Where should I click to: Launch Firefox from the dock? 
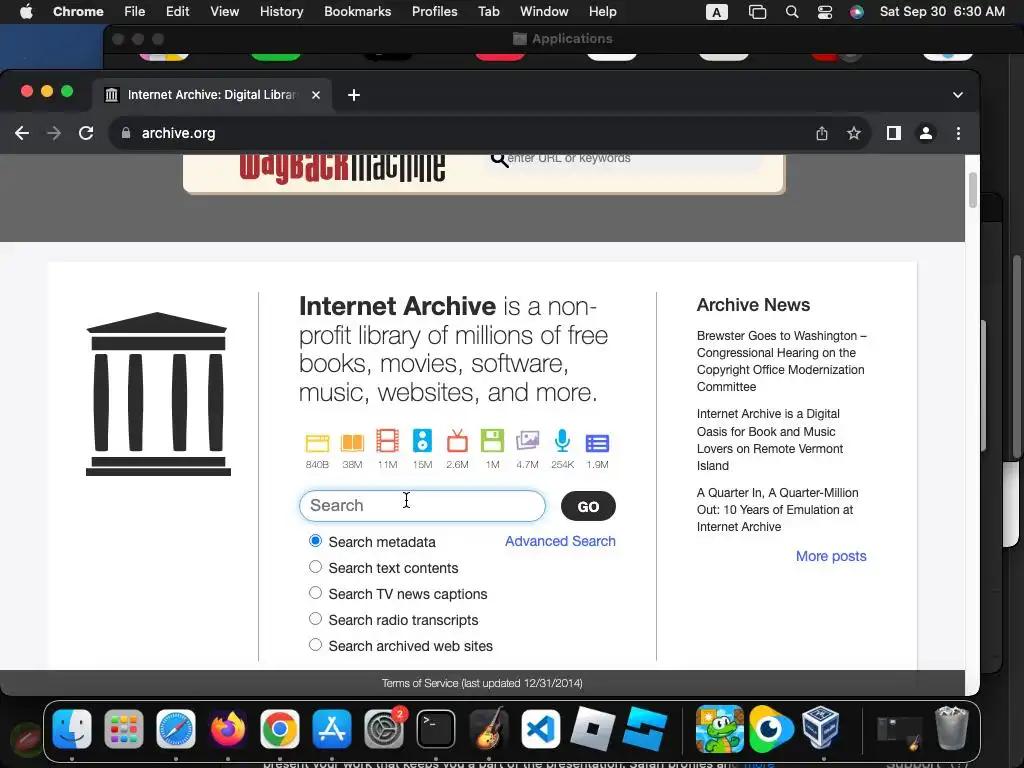click(228, 728)
